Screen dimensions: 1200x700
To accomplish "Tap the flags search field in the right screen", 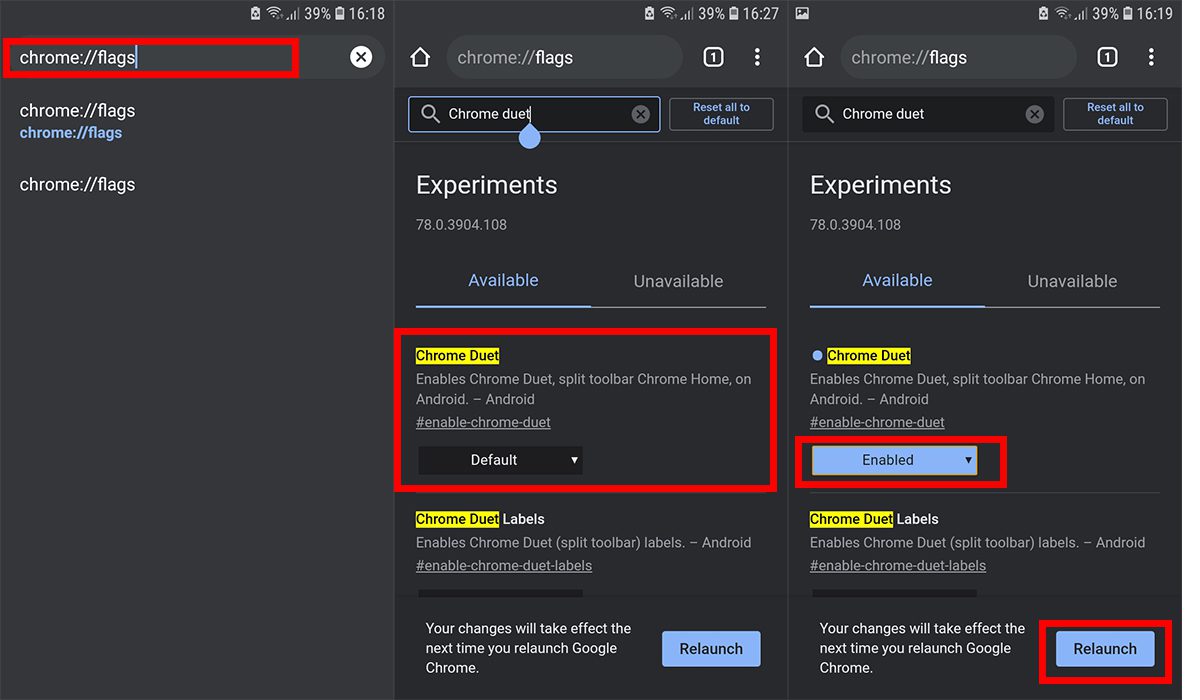I will coord(928,114).
